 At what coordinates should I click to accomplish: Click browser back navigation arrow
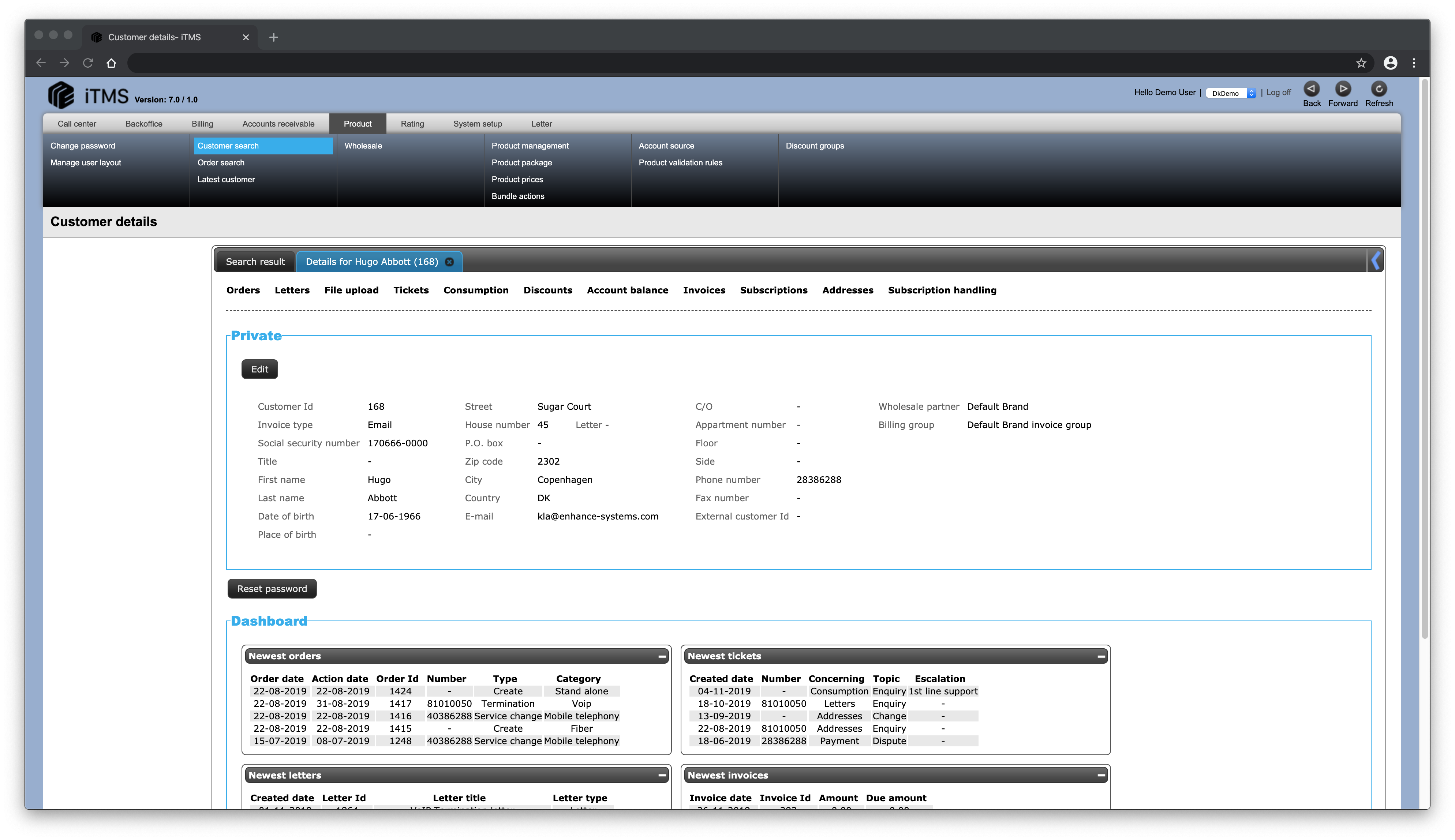click(40, 63)
